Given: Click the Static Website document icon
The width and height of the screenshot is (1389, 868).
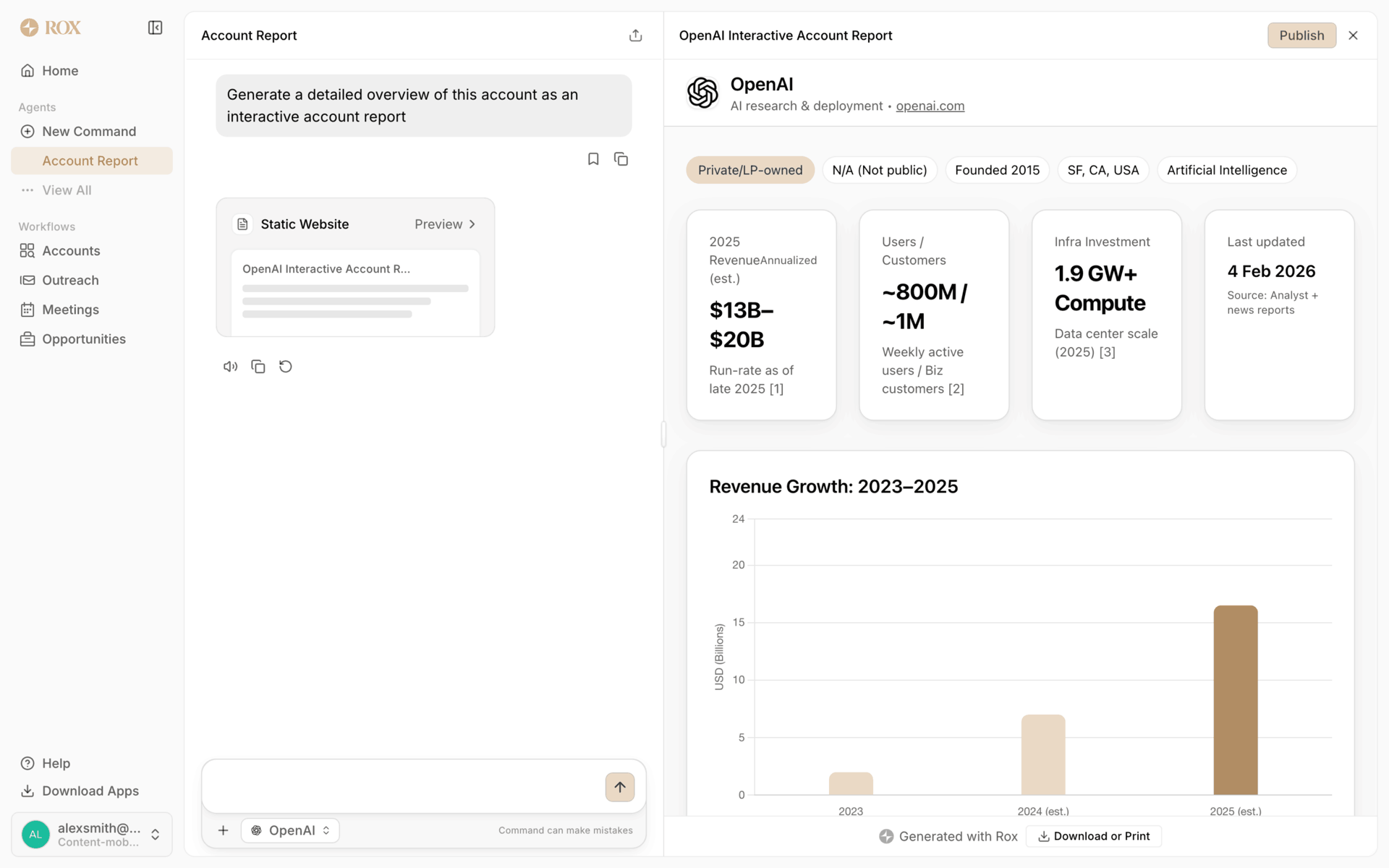Looking at the screenshot, I should (x=243, y=224).
